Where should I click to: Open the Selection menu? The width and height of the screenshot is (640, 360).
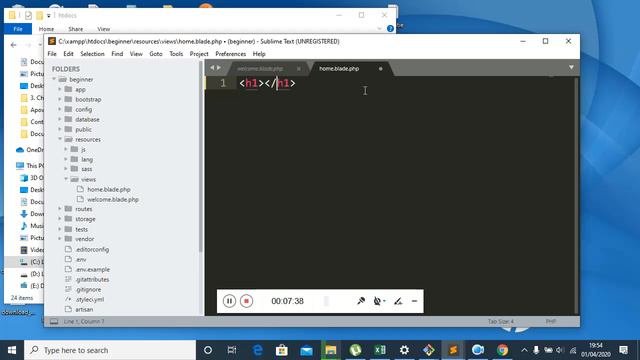[92, 54]
